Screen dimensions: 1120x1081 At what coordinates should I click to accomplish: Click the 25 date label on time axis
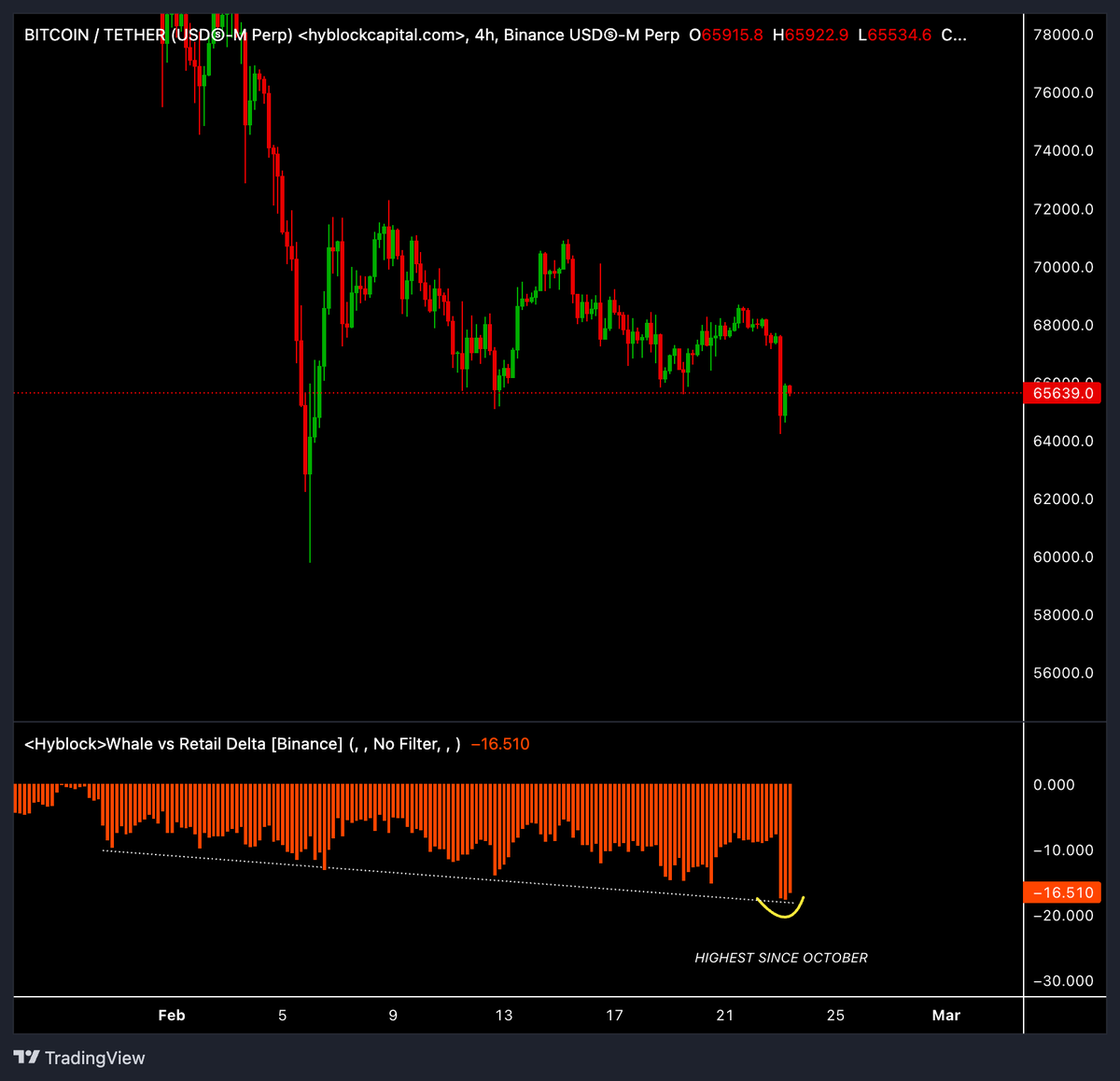tap(835, 1015)
